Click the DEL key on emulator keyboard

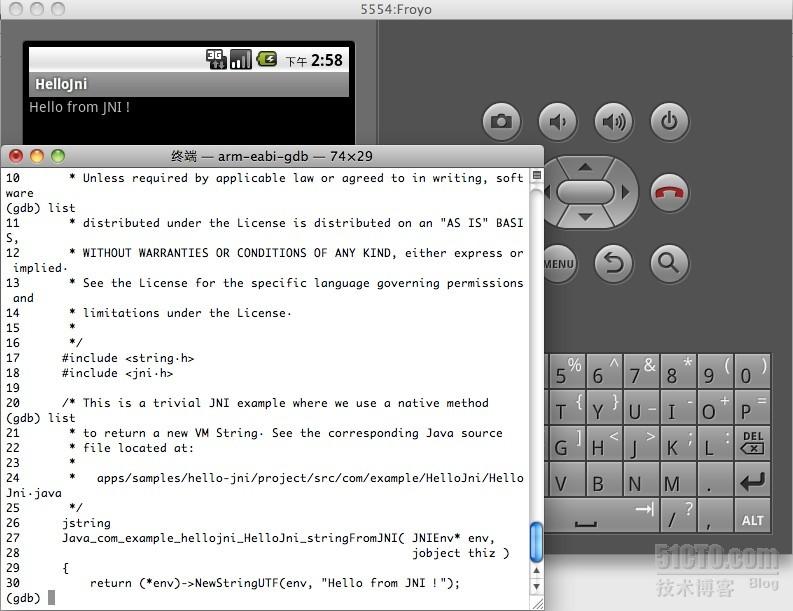(752, 444)
